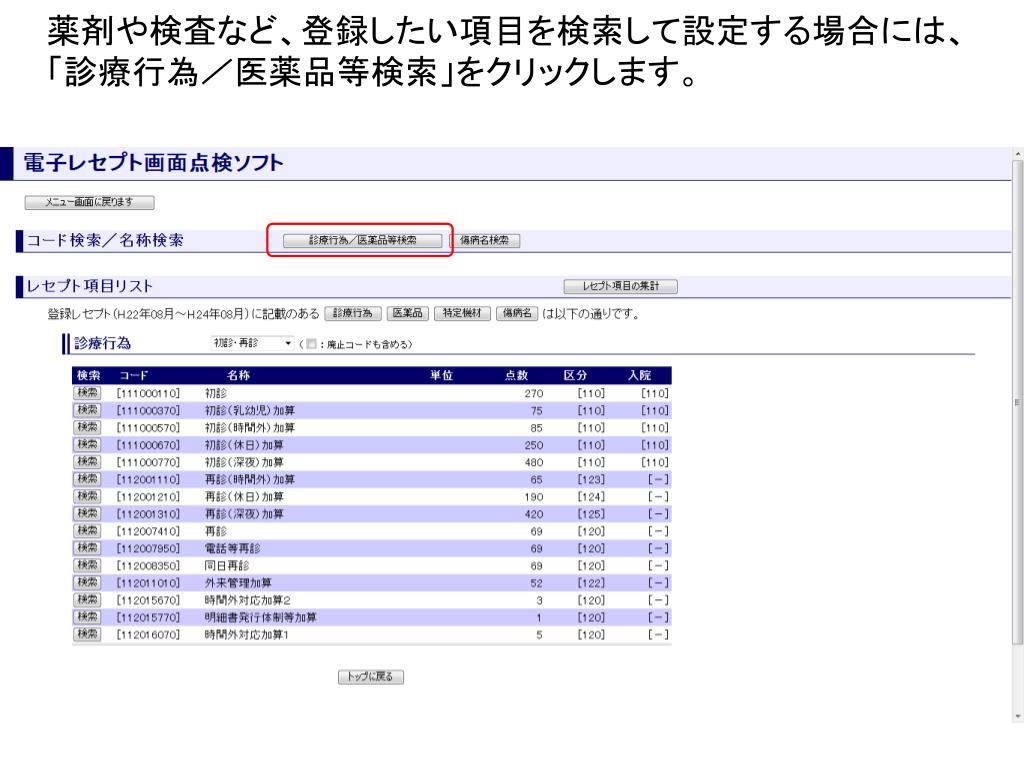Viewport: 1024px width, 768px height.
Task: Select the 診療行為 category button
Action: [352, 314]
